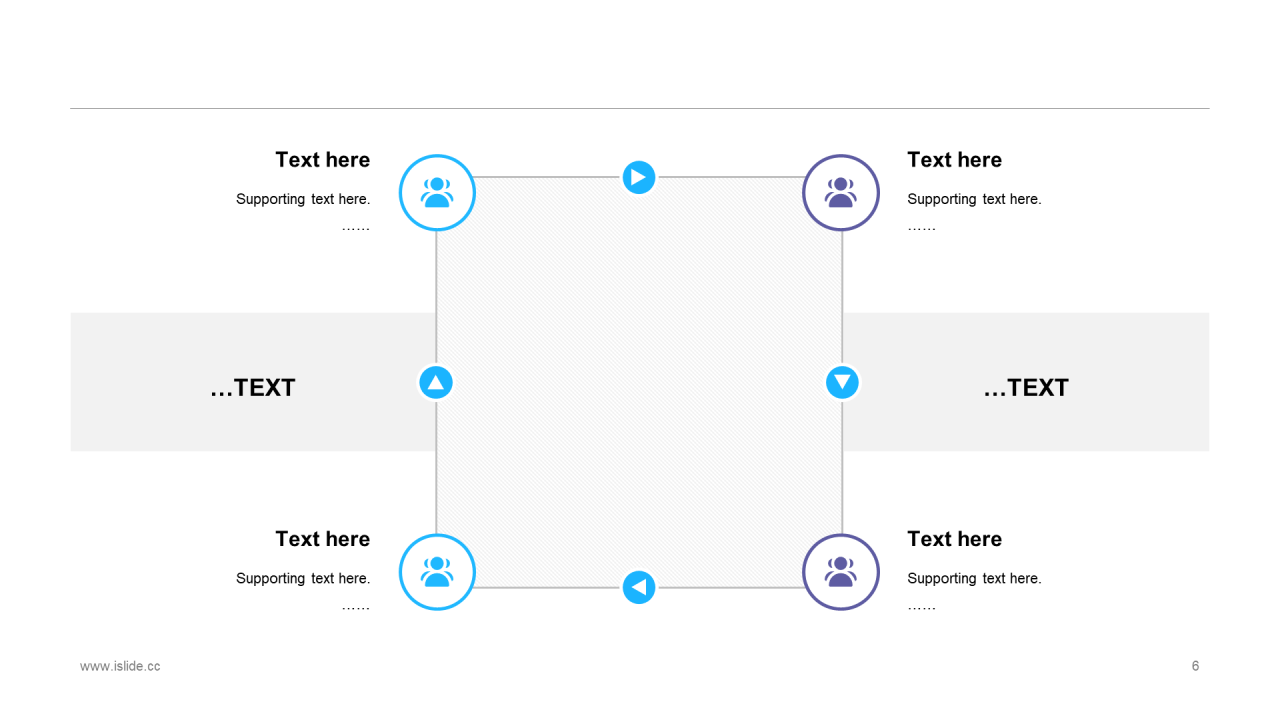
Task: Click the right-pointing arrow on top edge
Action: coord(639,177)
